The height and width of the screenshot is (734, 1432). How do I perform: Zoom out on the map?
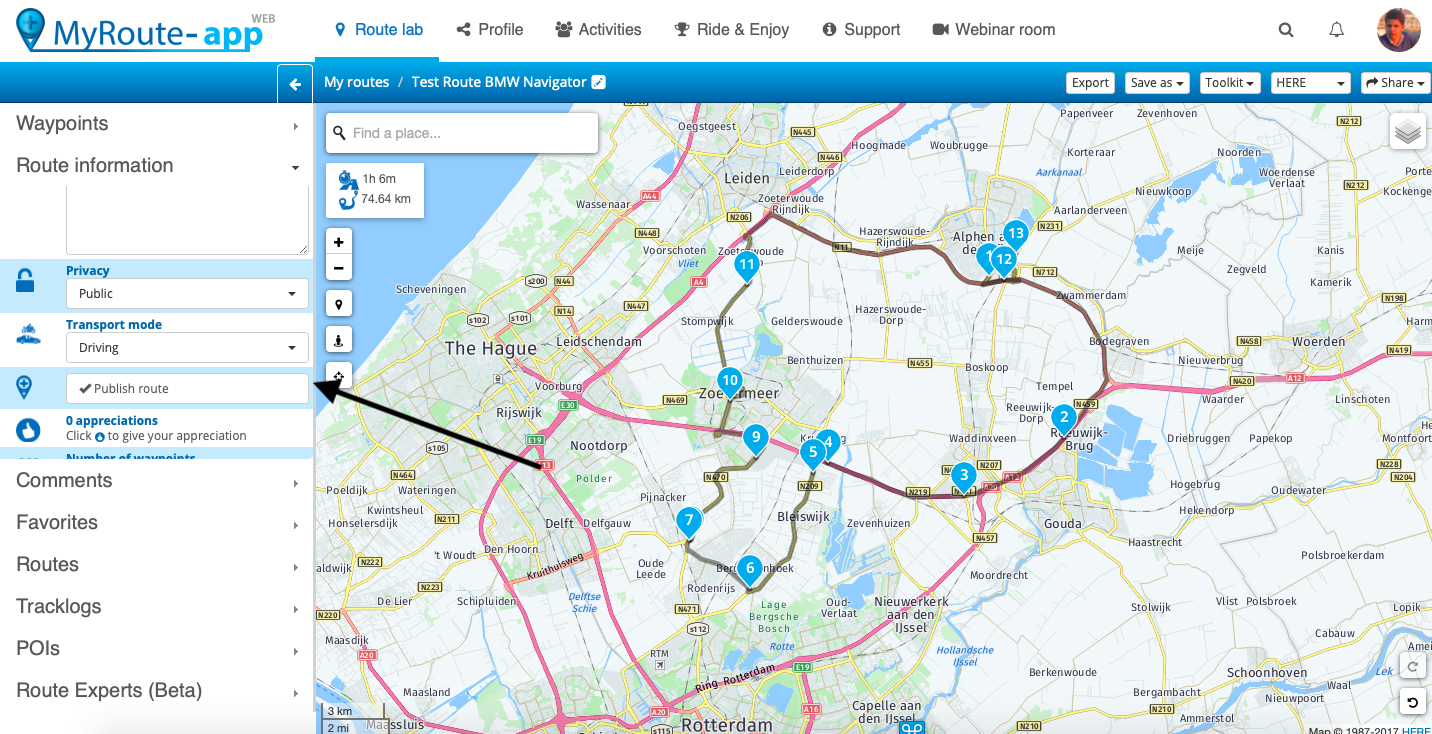339,267
